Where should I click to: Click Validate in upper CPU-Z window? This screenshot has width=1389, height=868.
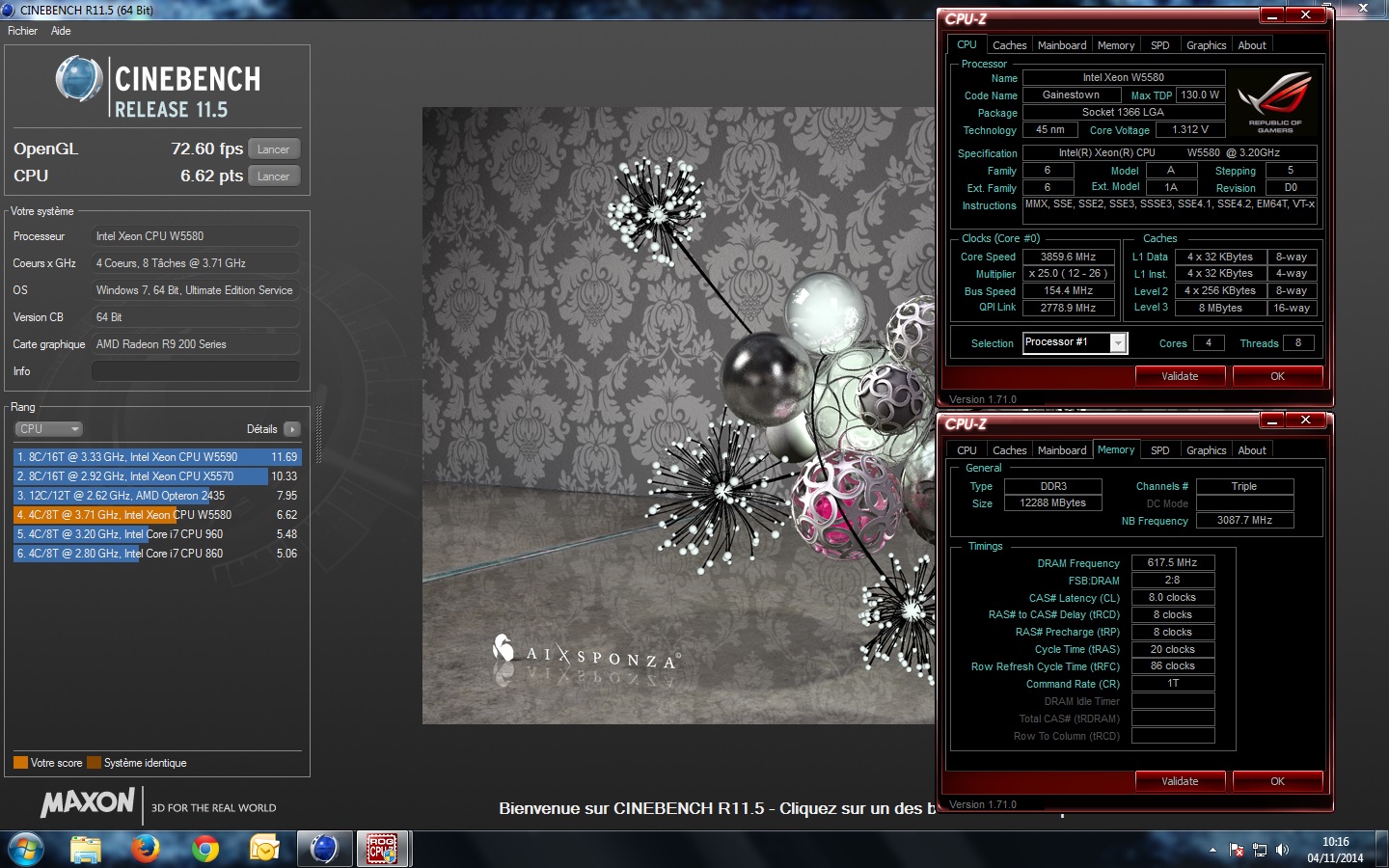pos(1180,376)
